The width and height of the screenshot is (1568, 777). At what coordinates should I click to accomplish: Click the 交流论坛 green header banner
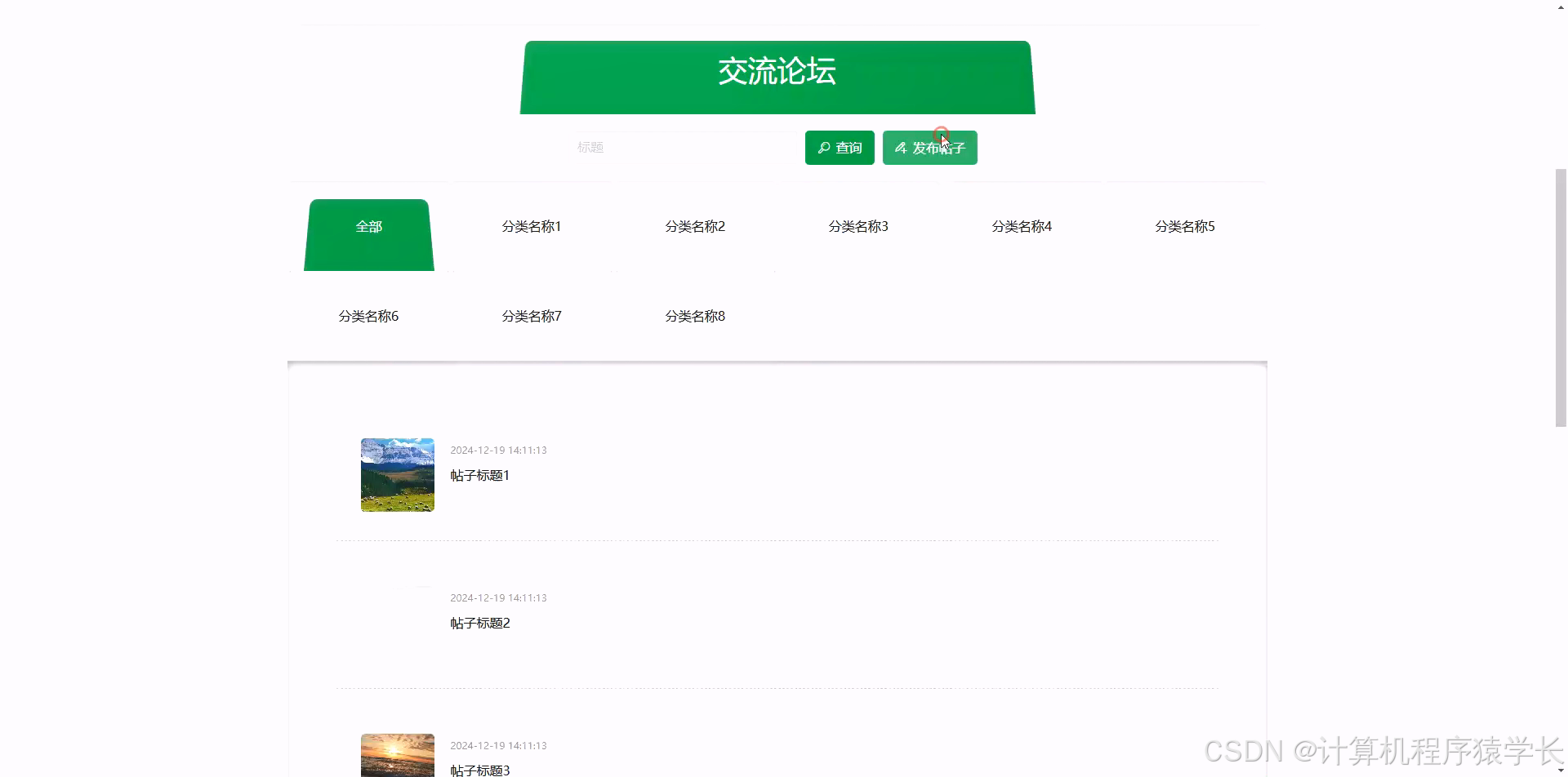coord(777,78)
